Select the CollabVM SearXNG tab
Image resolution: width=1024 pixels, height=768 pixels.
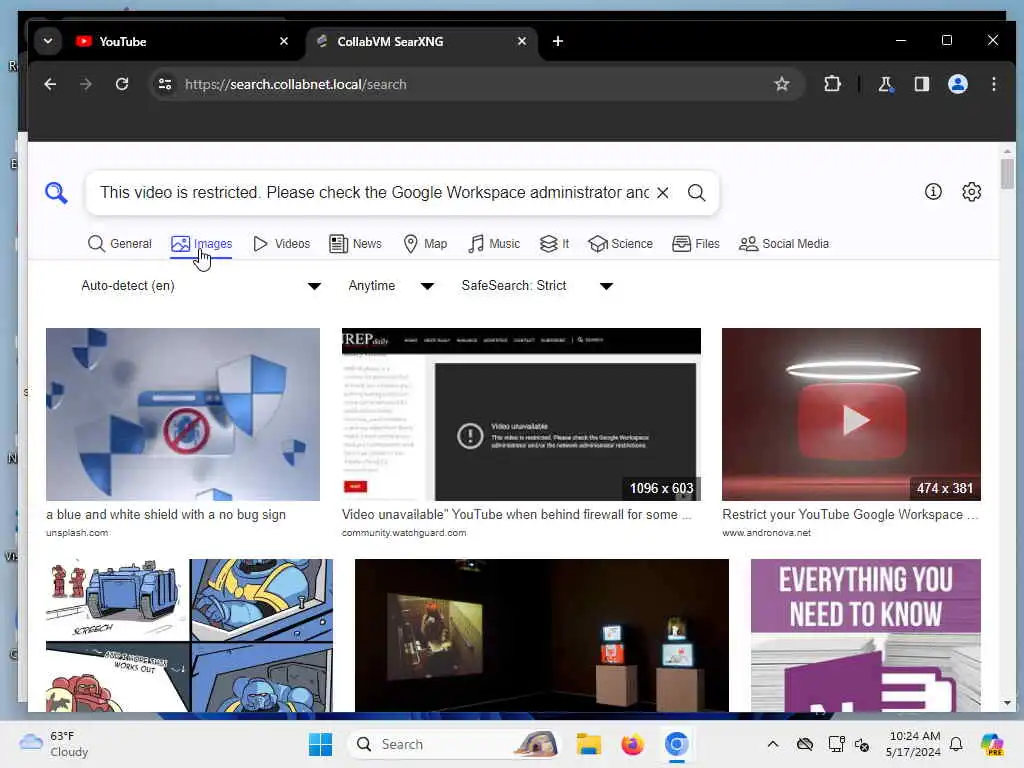point(421,41)
